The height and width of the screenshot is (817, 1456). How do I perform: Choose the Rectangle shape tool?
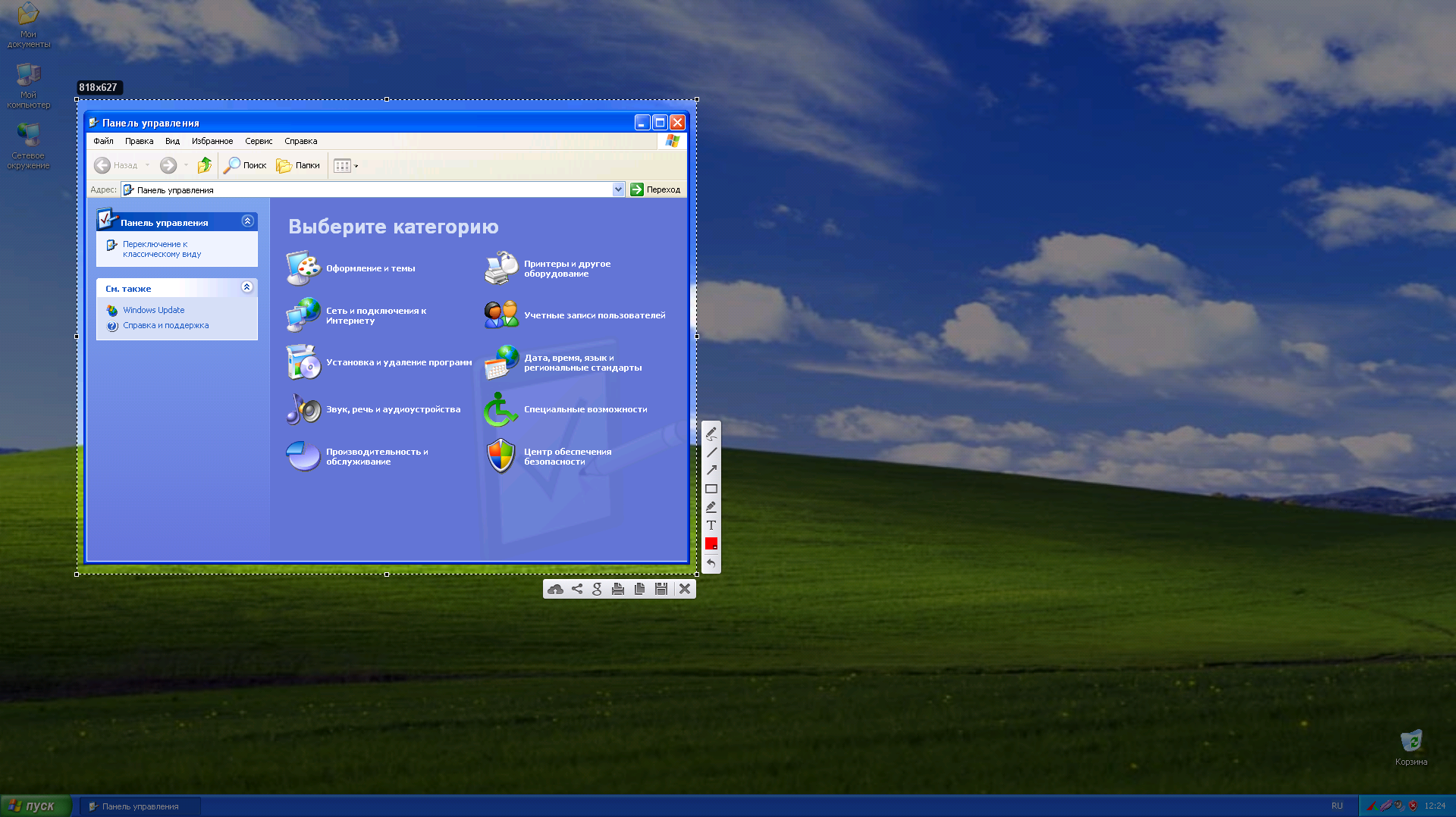711,489
